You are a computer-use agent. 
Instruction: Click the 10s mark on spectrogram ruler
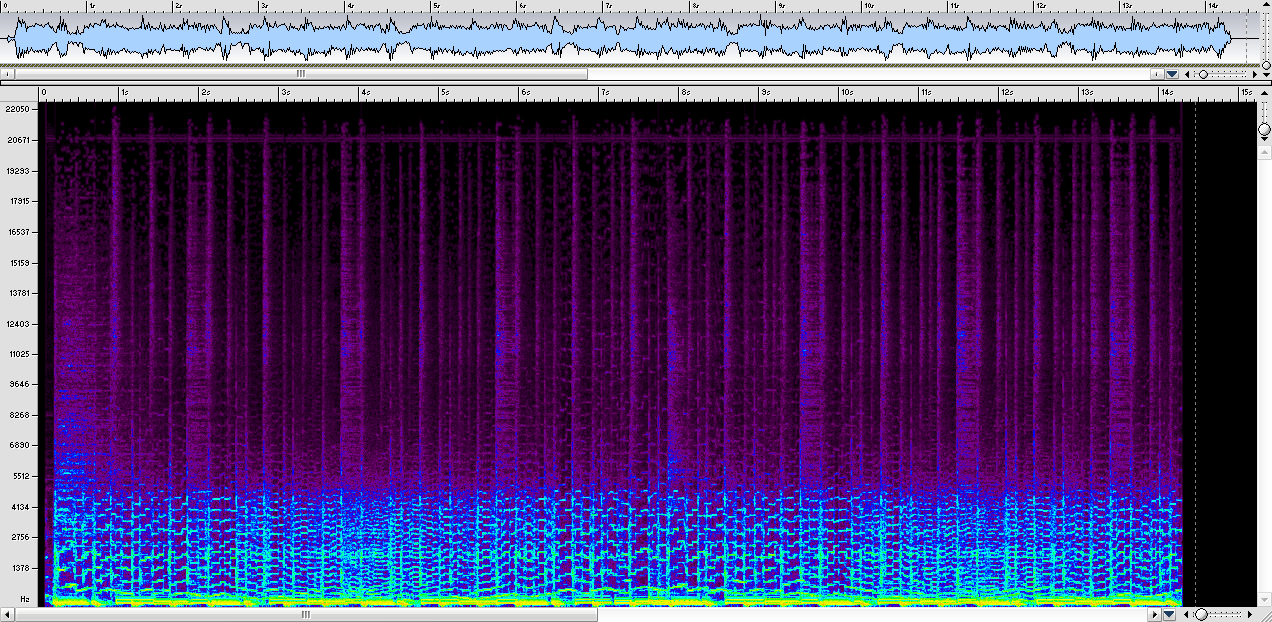847,92
